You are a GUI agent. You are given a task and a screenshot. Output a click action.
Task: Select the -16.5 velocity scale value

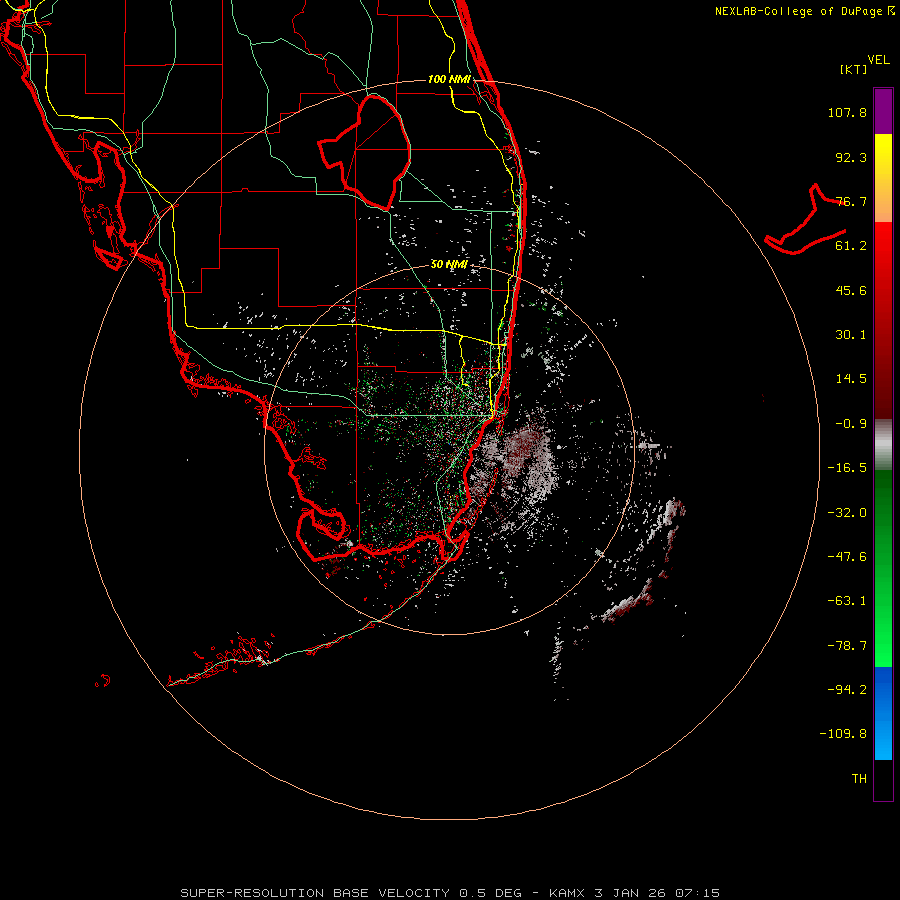point(847,468)
